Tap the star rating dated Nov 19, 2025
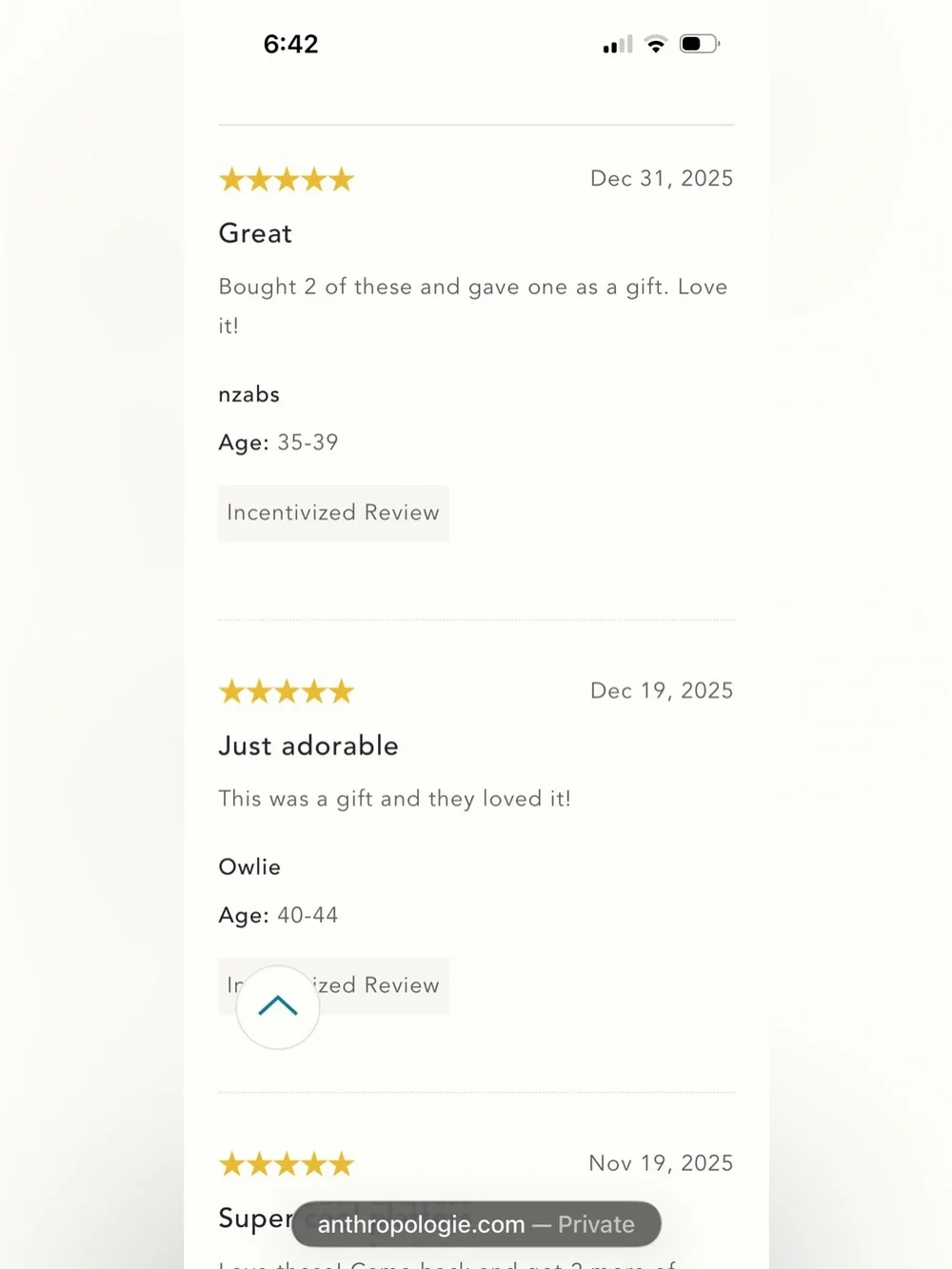 tap(287, 1163)
